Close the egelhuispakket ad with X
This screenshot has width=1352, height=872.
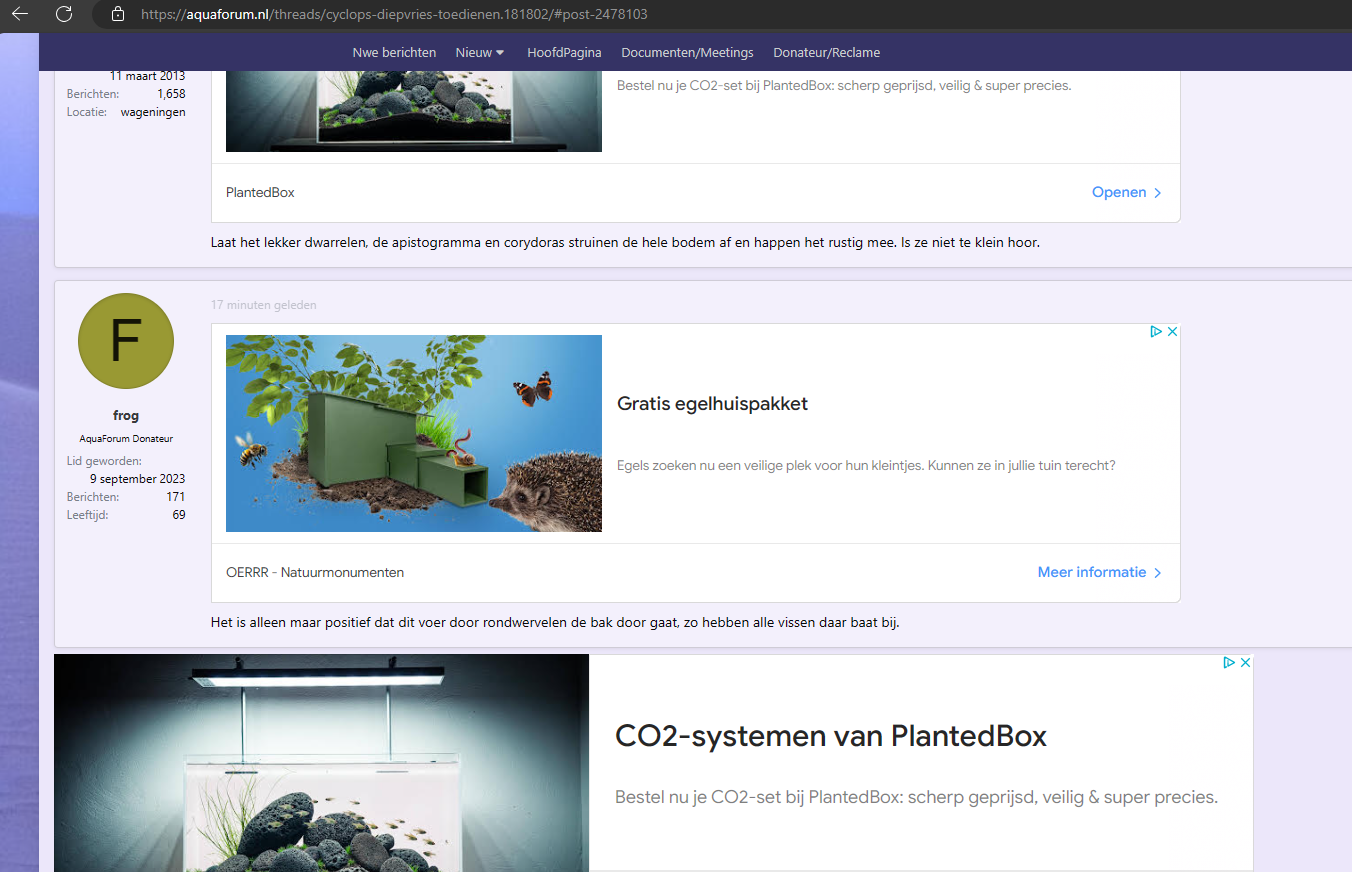1173,332
